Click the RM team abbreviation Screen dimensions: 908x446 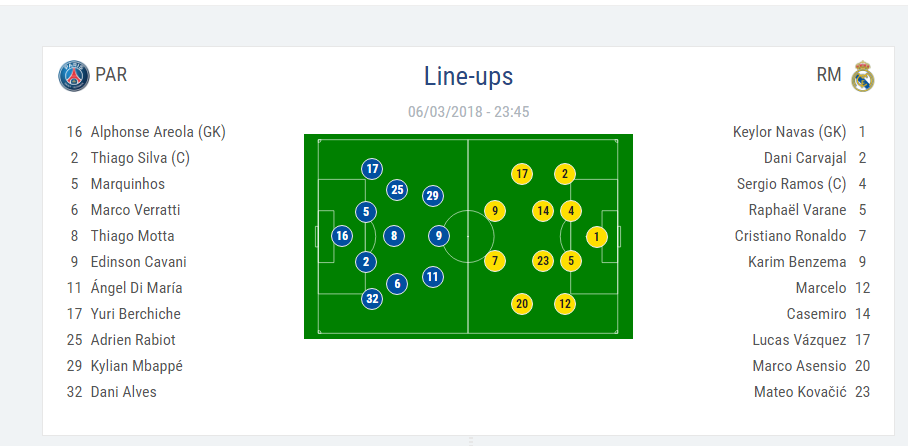[x=829, y=75]
